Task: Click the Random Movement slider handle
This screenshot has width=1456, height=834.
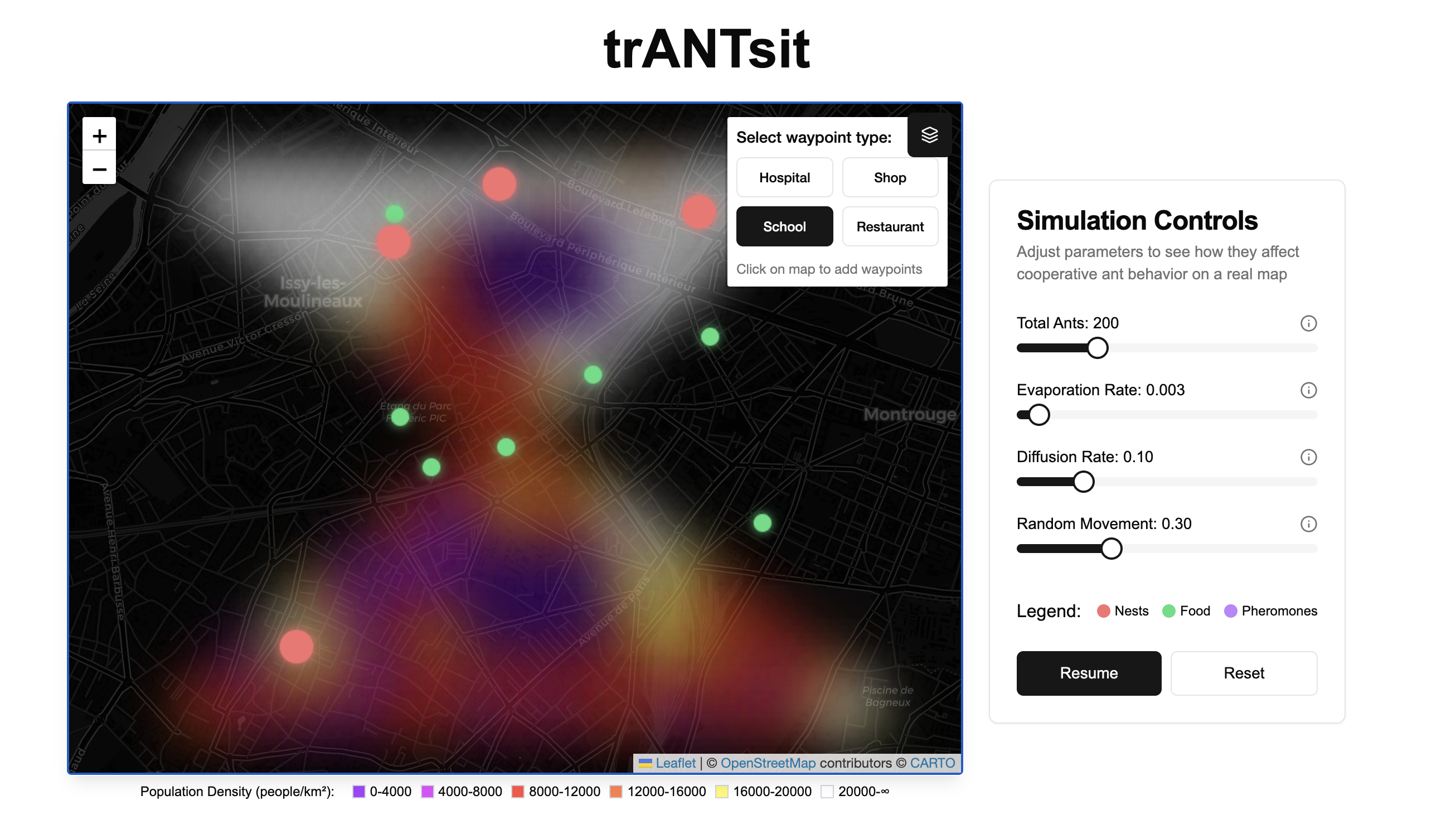Action: (x=1111, y=549)
